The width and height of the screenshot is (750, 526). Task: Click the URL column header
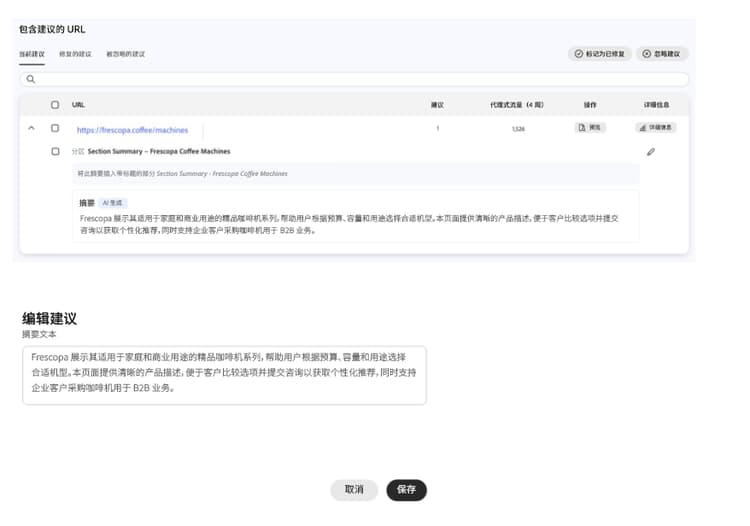tap(78, 105)
